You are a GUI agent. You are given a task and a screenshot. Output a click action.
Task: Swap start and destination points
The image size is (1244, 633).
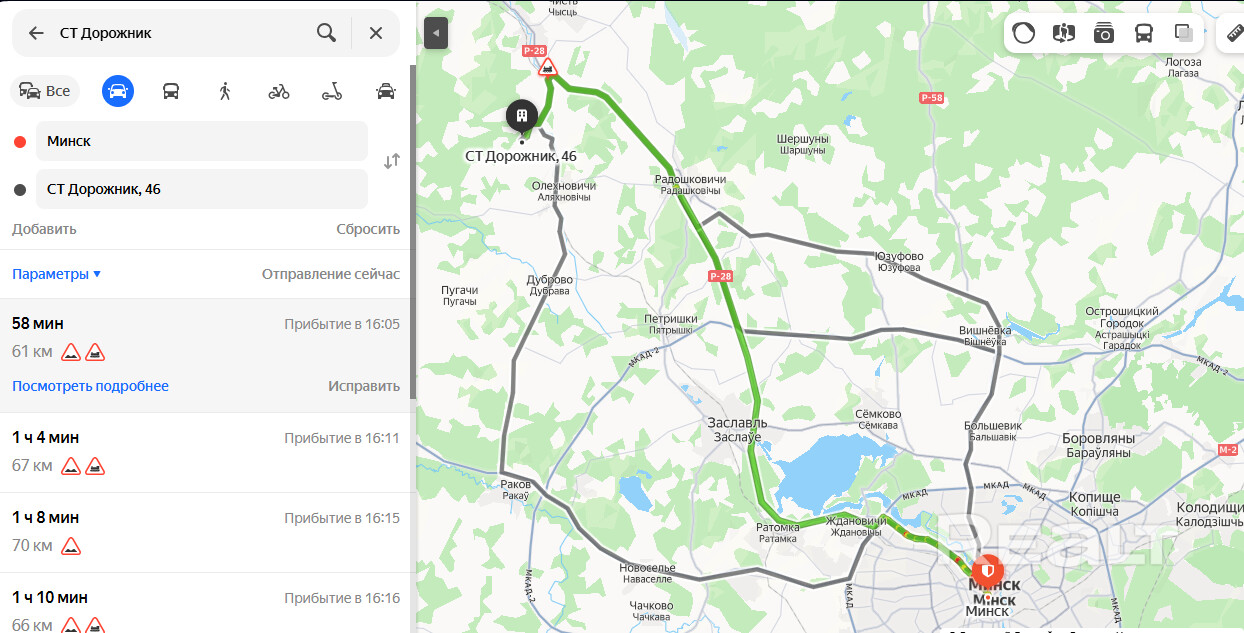click(392, 161)
